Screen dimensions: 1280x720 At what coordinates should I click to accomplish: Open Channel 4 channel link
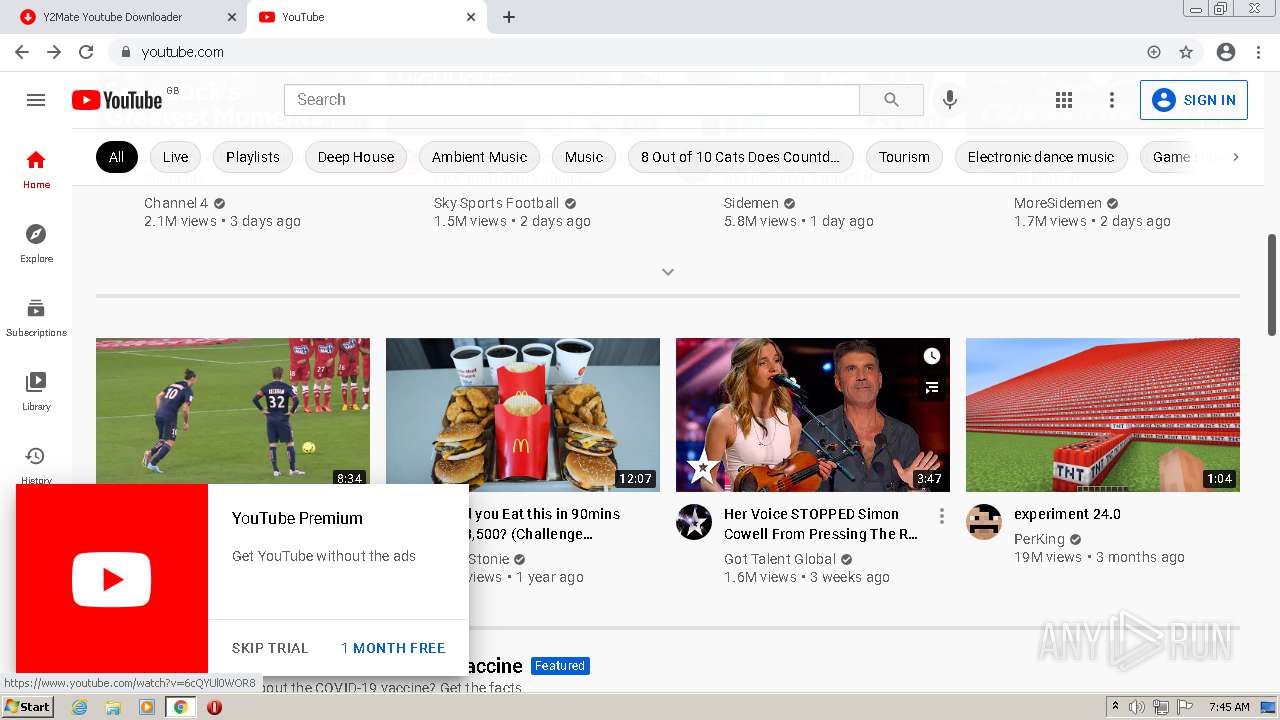(x=176, y=203)
